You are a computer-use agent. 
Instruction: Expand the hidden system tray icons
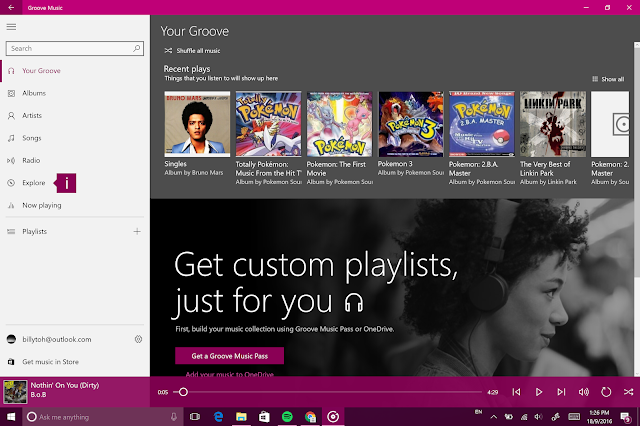(493, 417)
